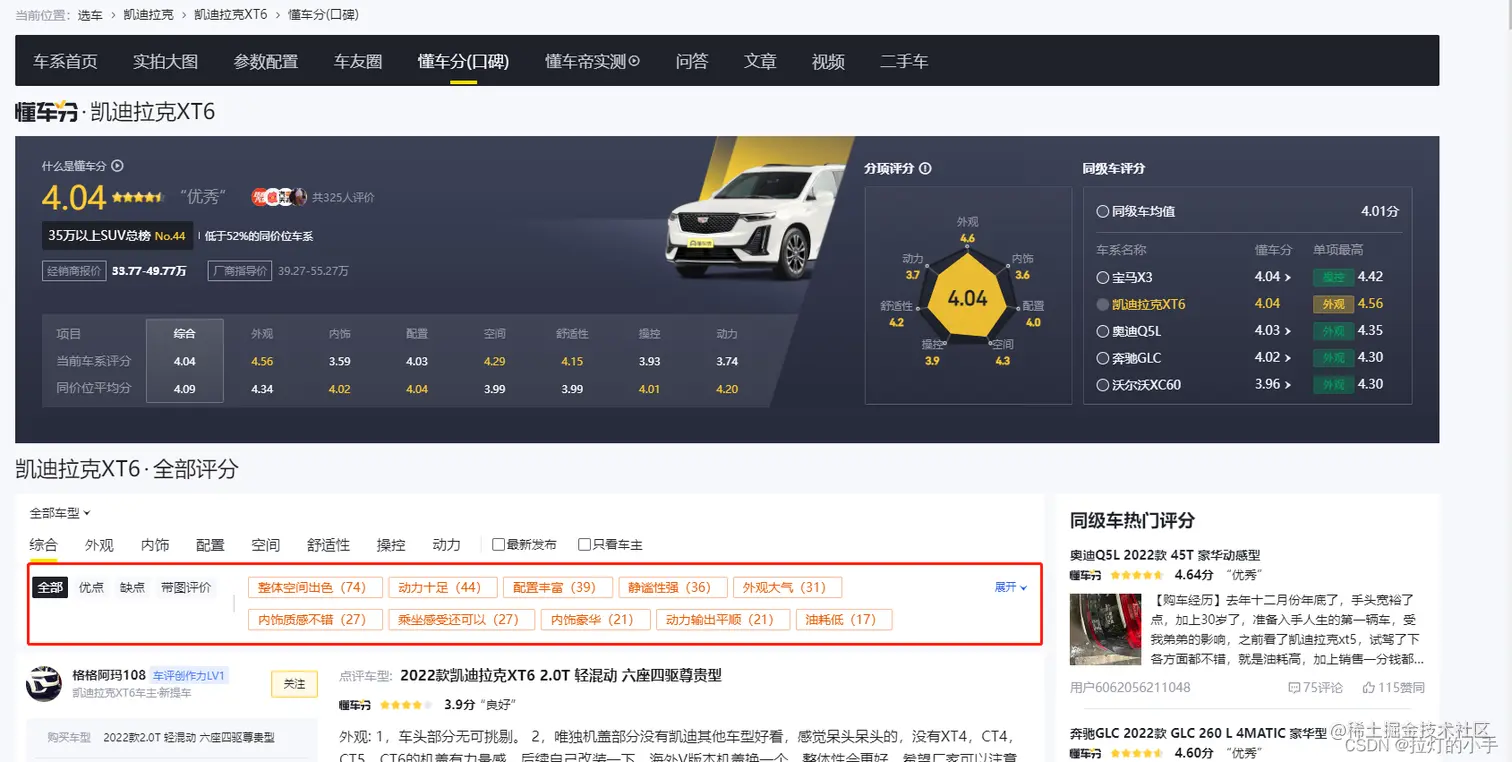Select the 全部 filter button
Image resolution: width=1512 pixels, height=762 pixels.
(50, 588)
